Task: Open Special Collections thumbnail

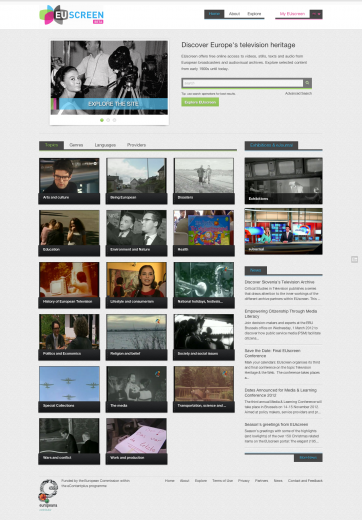Action: pos(69,389)
